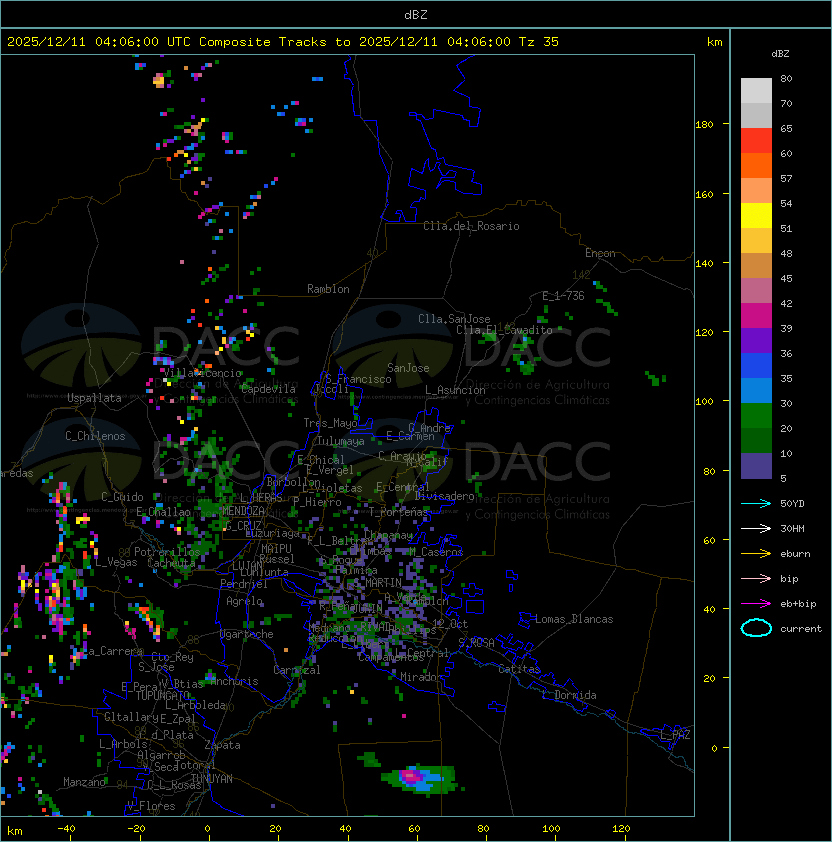Screen dimensions: 832x842
Task: Click the Potrerillos map label
Action: coord(167,552)
